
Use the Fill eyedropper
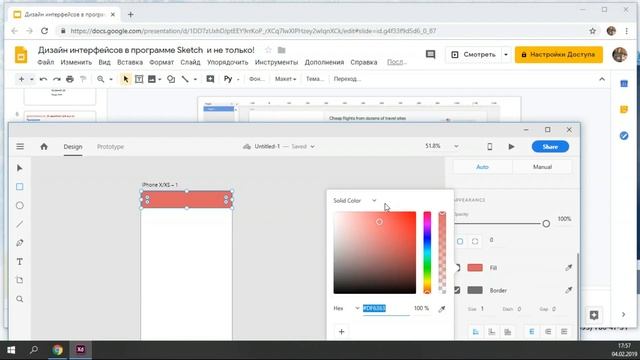click(x=568, y=268)
